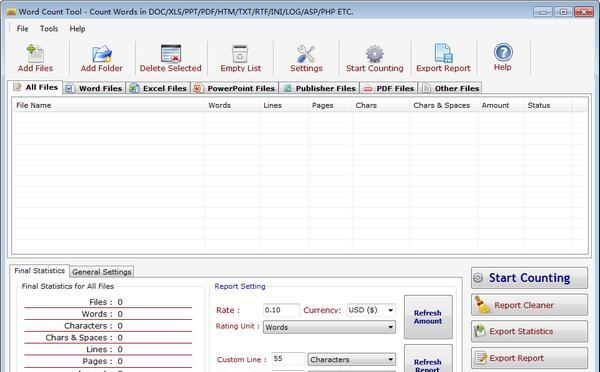600x372 pixels.
Task: Click the Delete Selected toolbar icon
Action: point(171,53)
